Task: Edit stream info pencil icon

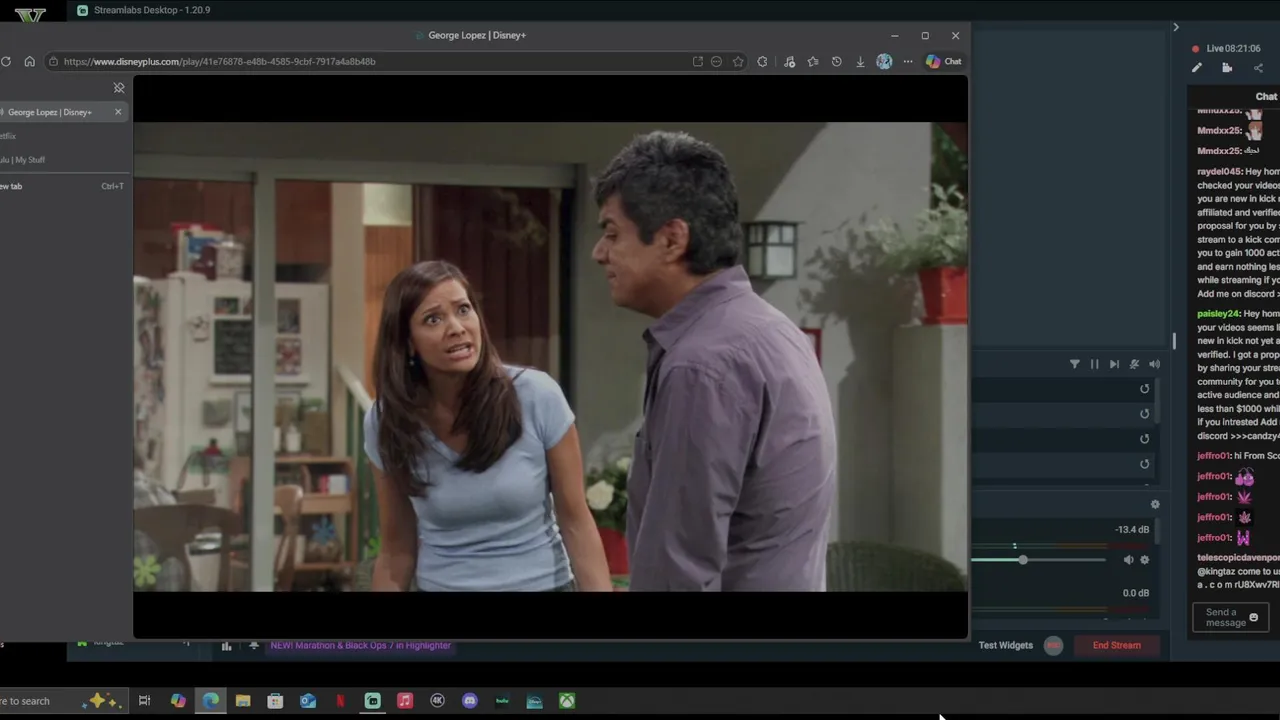Action: tap(1197, 68)
